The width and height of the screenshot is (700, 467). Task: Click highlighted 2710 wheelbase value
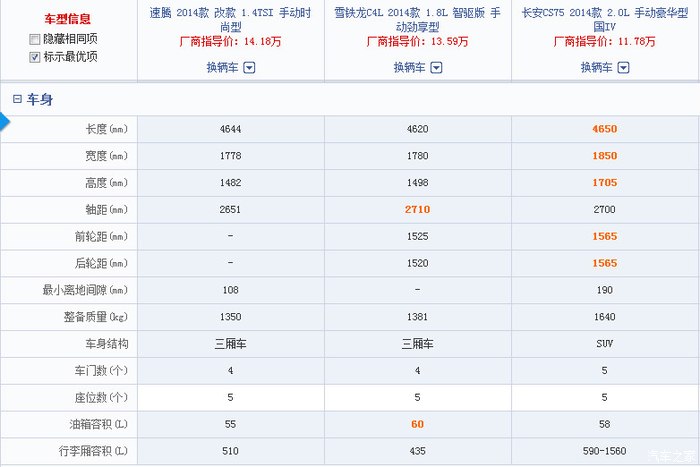418,210
